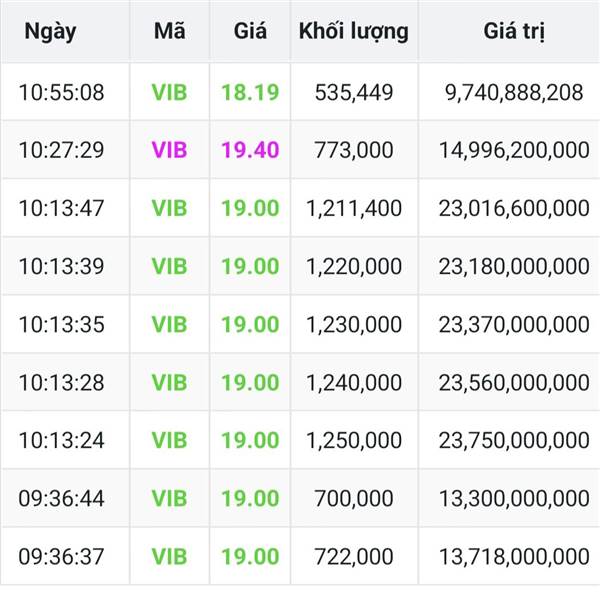The width and height of the screenshot is (600, 600).
Task: Open VIB link in the 10:13:47 row
Action: pyautogui.click(x=169, y=209)
